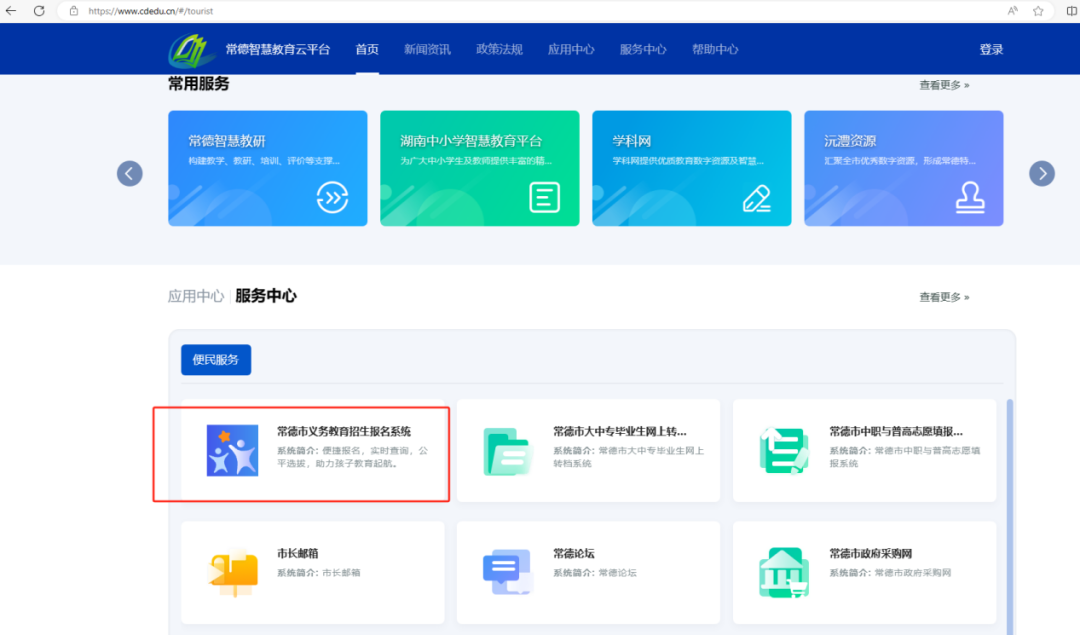The image size is (1080, 635).
Task: Open the 新闻资讯 nav item
Action: 427,50
